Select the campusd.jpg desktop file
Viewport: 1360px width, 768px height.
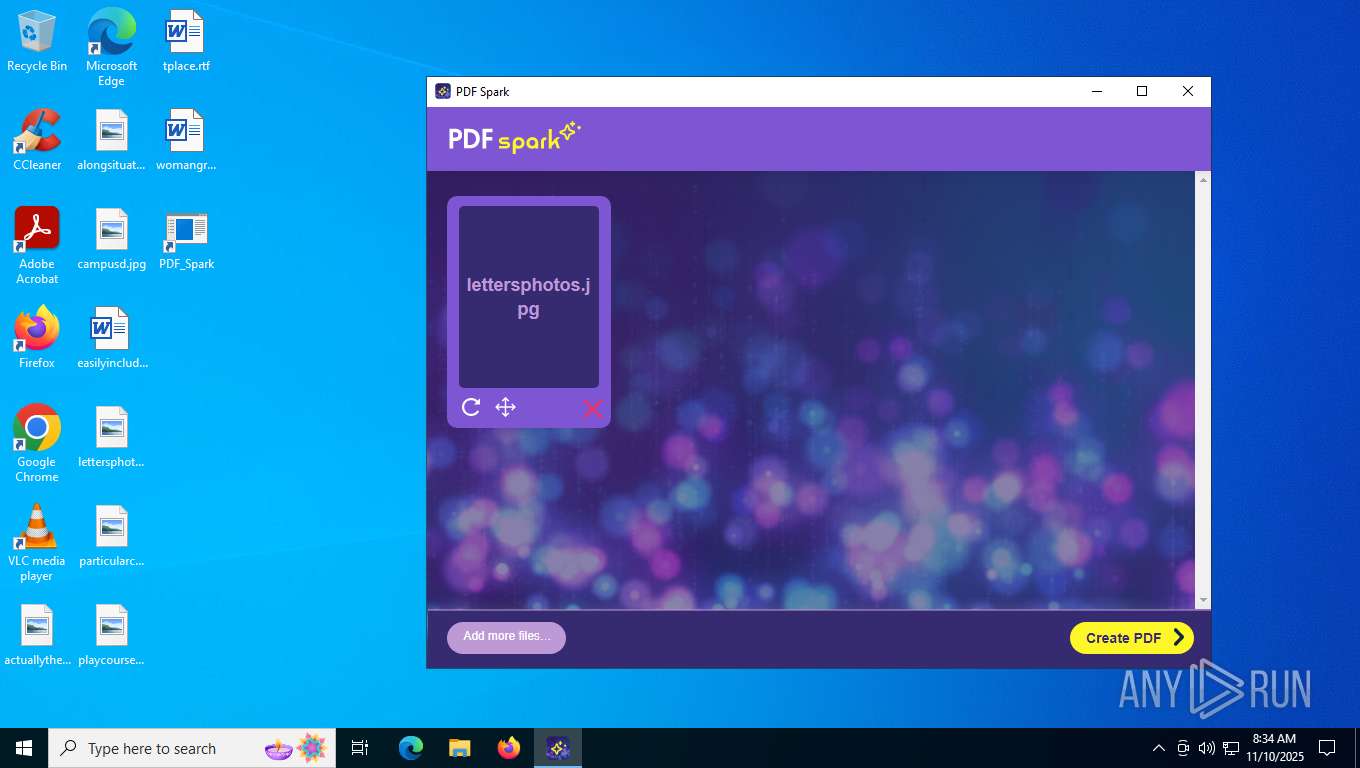click(x=111, y=239)
